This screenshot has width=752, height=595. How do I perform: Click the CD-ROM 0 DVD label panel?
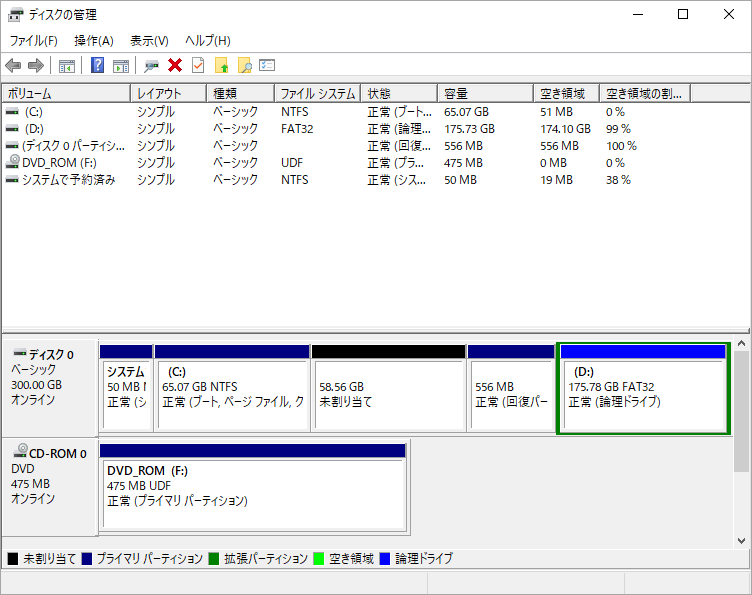tap(50, 486)
